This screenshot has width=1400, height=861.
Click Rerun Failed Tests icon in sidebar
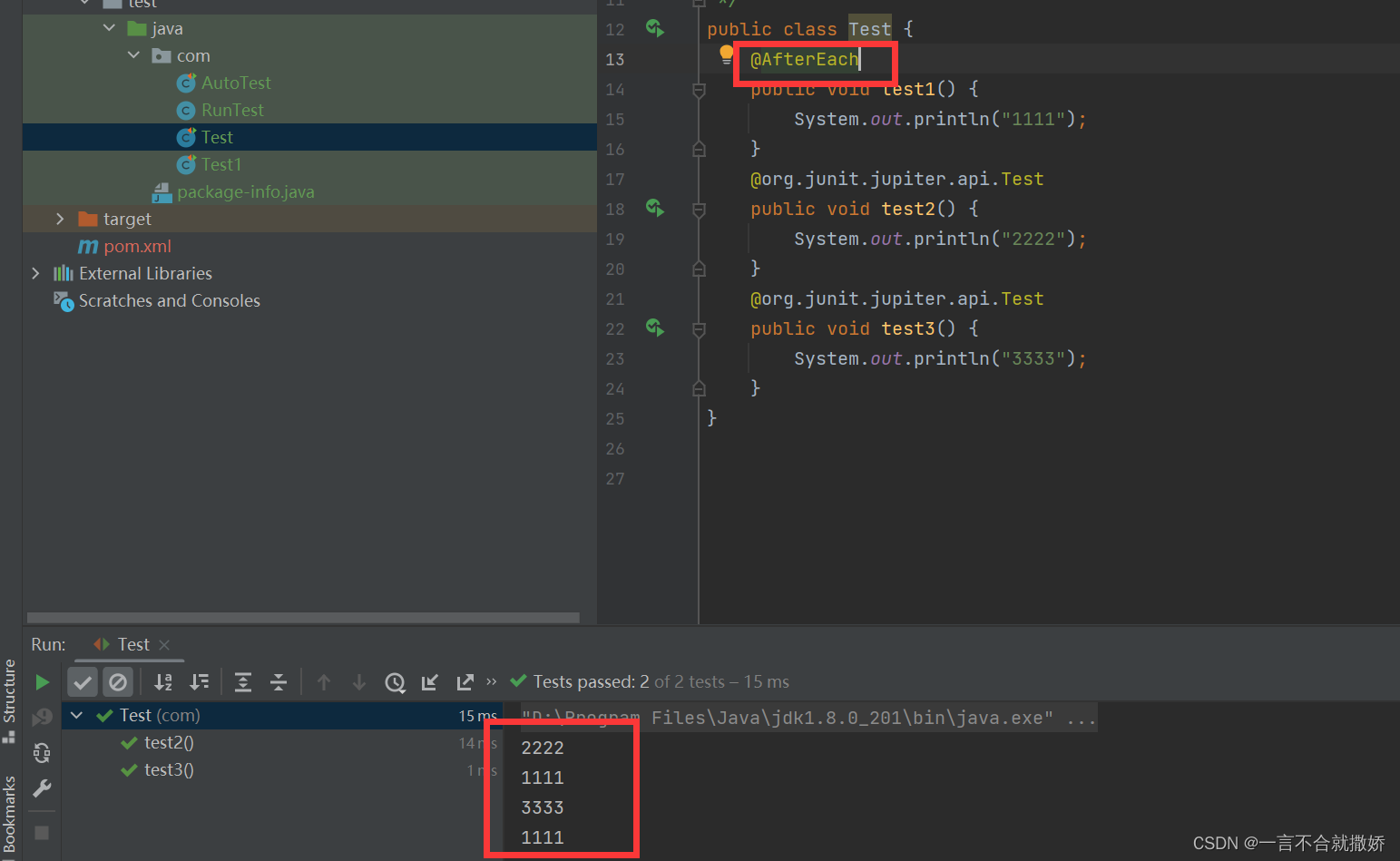pyautogui.click(x=42, y=718)
